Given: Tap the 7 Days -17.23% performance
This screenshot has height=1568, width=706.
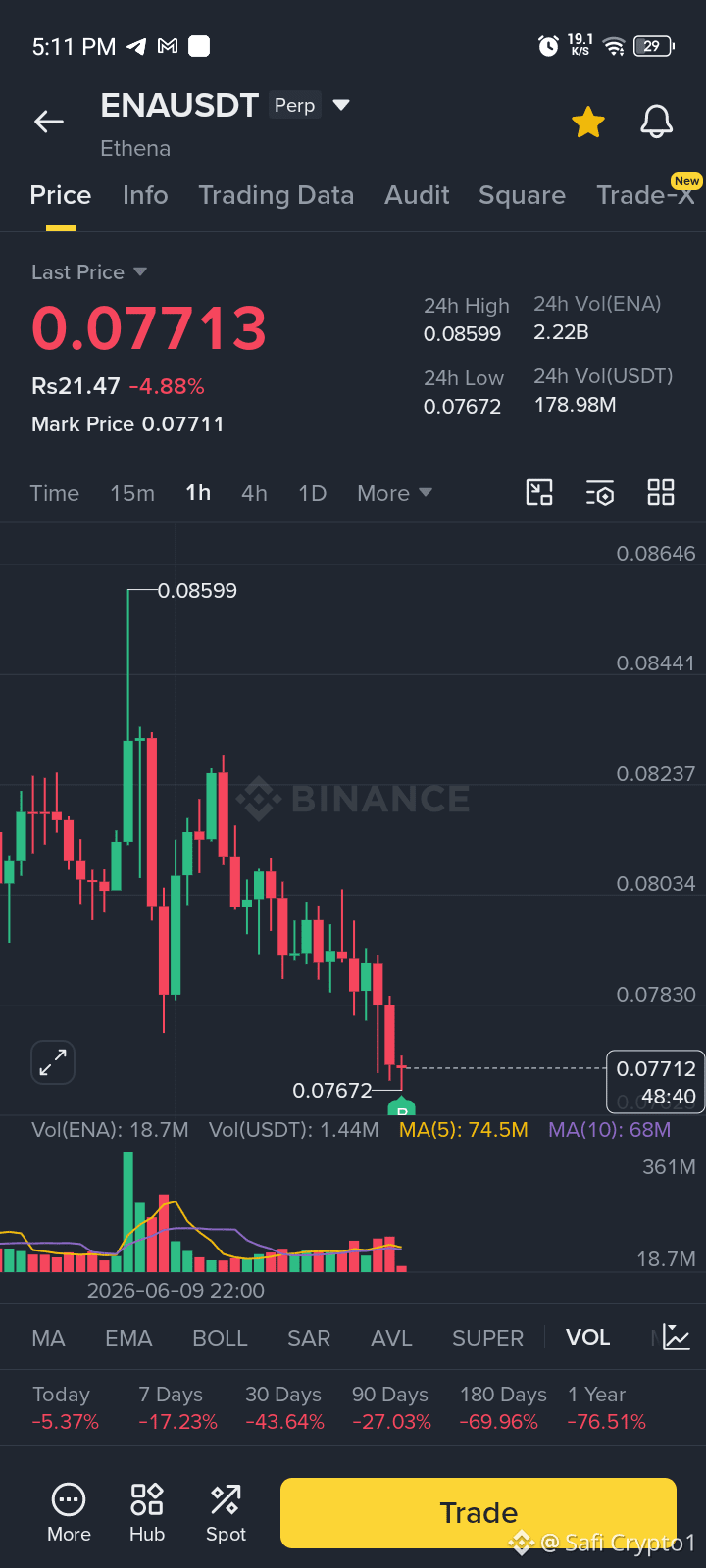Looking at the screenshot, I should click(x=177, y=1408).
